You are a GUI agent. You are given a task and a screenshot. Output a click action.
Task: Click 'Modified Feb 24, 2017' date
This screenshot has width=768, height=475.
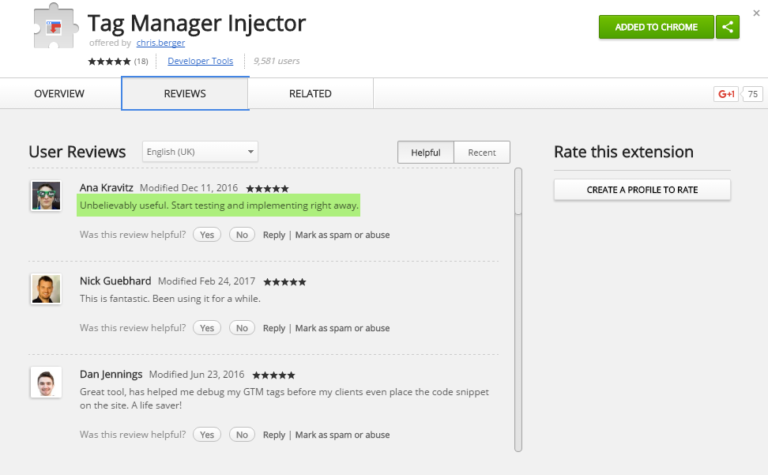click(x=206, y=281)
